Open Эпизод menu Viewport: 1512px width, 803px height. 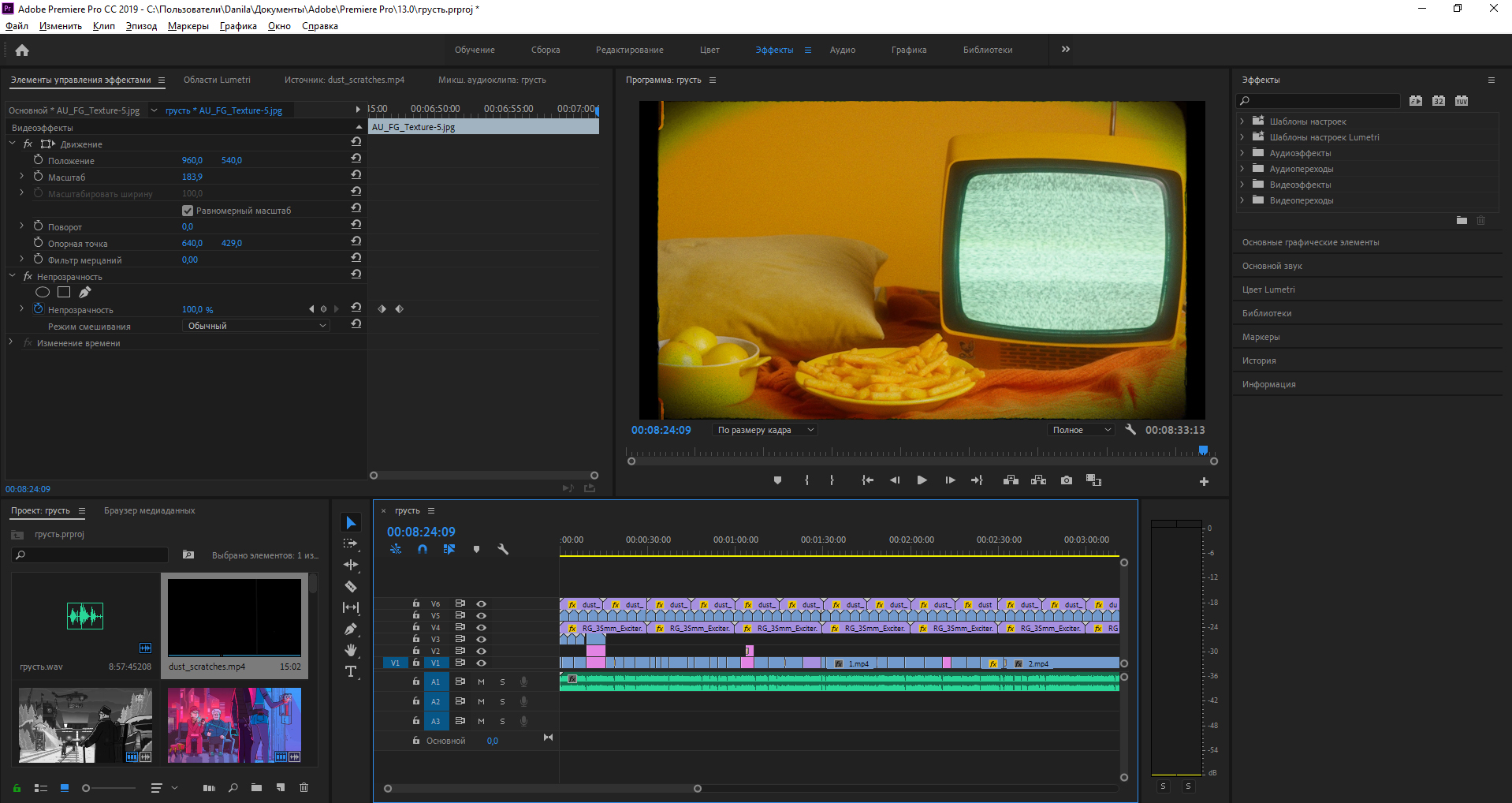[x=141, y=26]
